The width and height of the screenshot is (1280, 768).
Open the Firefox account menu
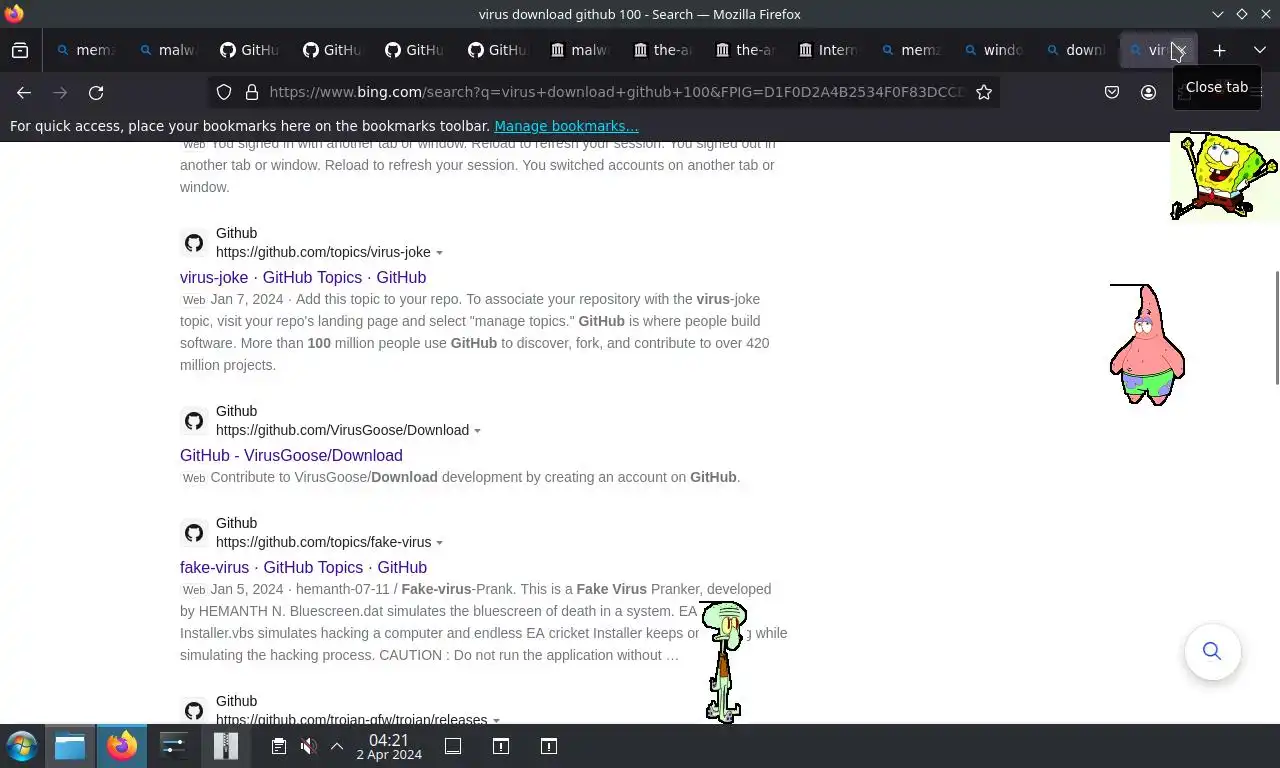(x=1148, y=92)
